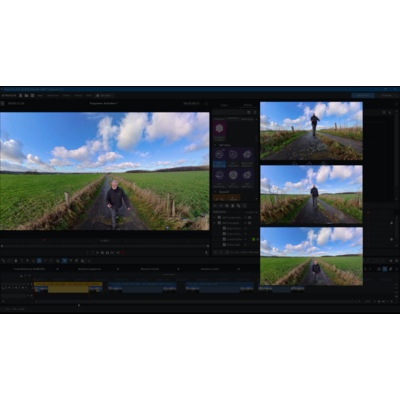The width and height of the screenshot is (400, 400).
Task: Collapse the second effect entry tree arrow
Action: click(215, 223)
